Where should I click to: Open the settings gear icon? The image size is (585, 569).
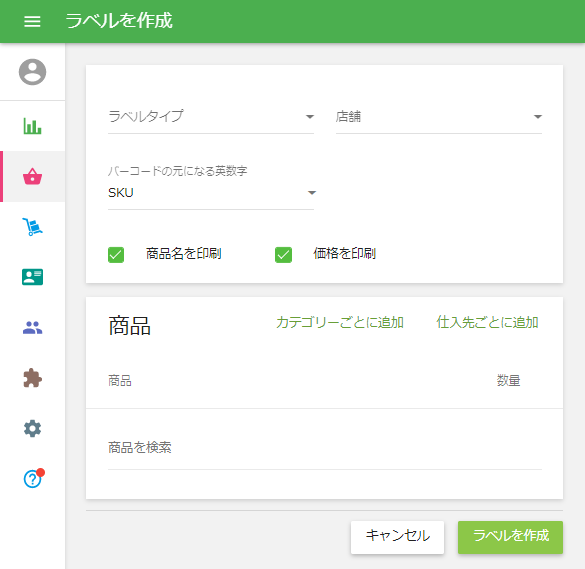coord(32,428)
